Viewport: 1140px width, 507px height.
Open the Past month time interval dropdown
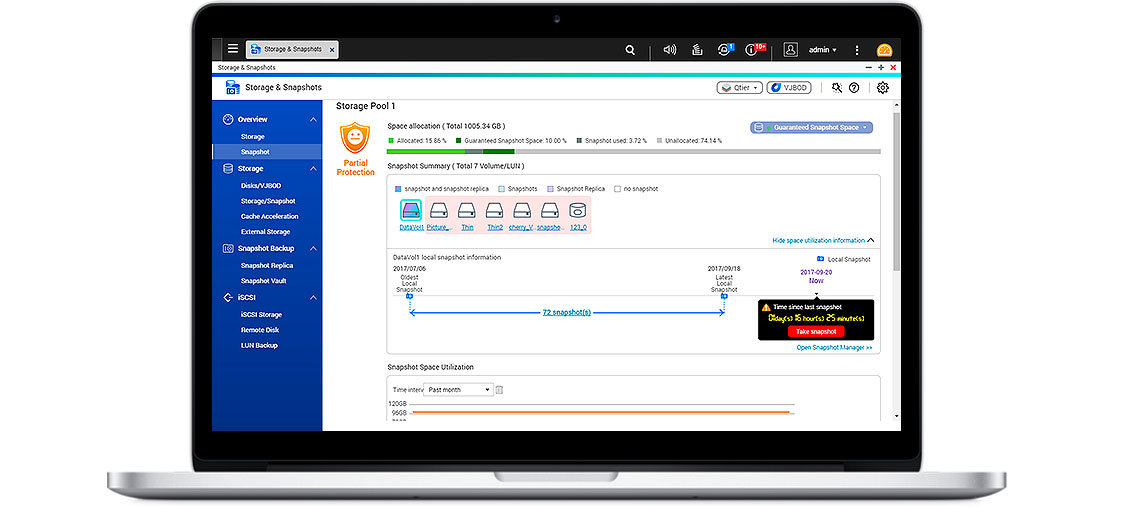(458, 390)
